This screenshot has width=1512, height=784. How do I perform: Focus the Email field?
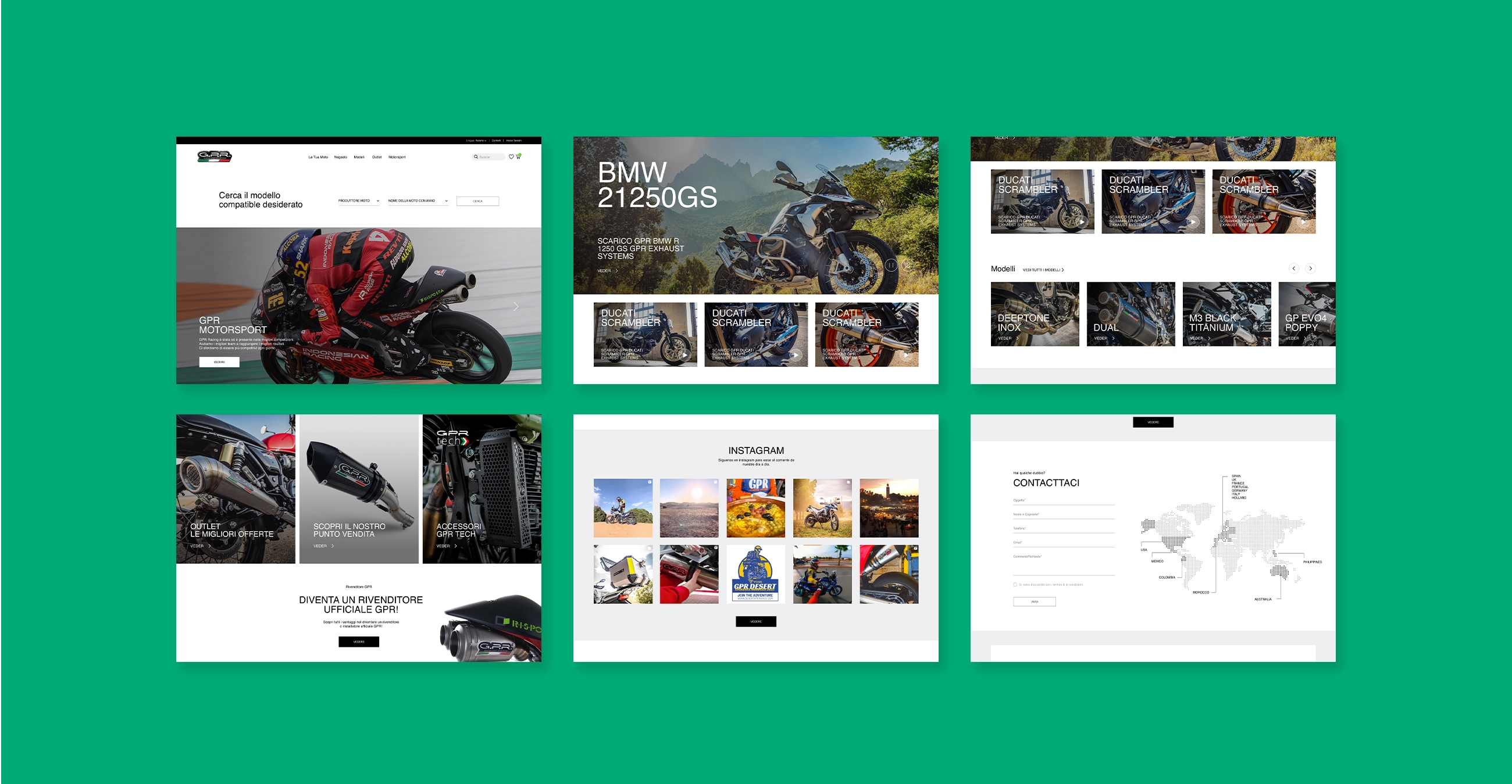click(1064, 543)
